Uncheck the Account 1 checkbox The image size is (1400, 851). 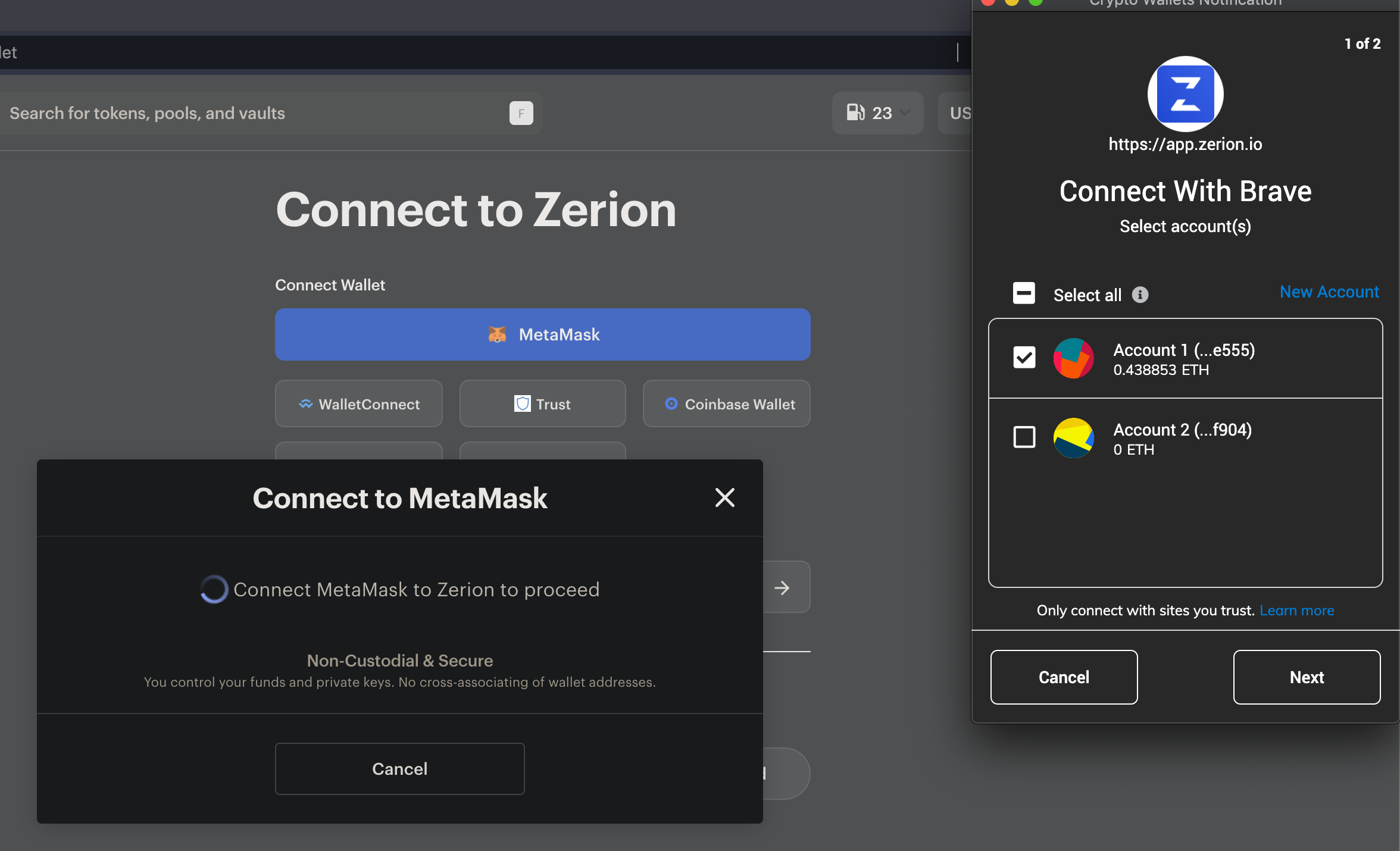(1024, 358)
